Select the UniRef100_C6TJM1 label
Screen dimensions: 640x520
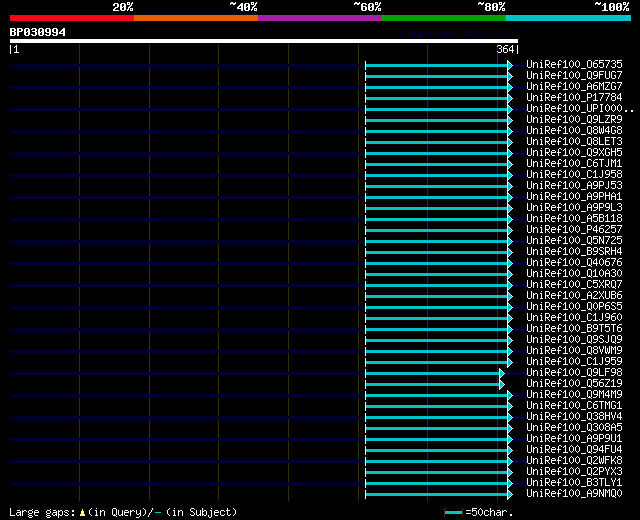[574, 163]
